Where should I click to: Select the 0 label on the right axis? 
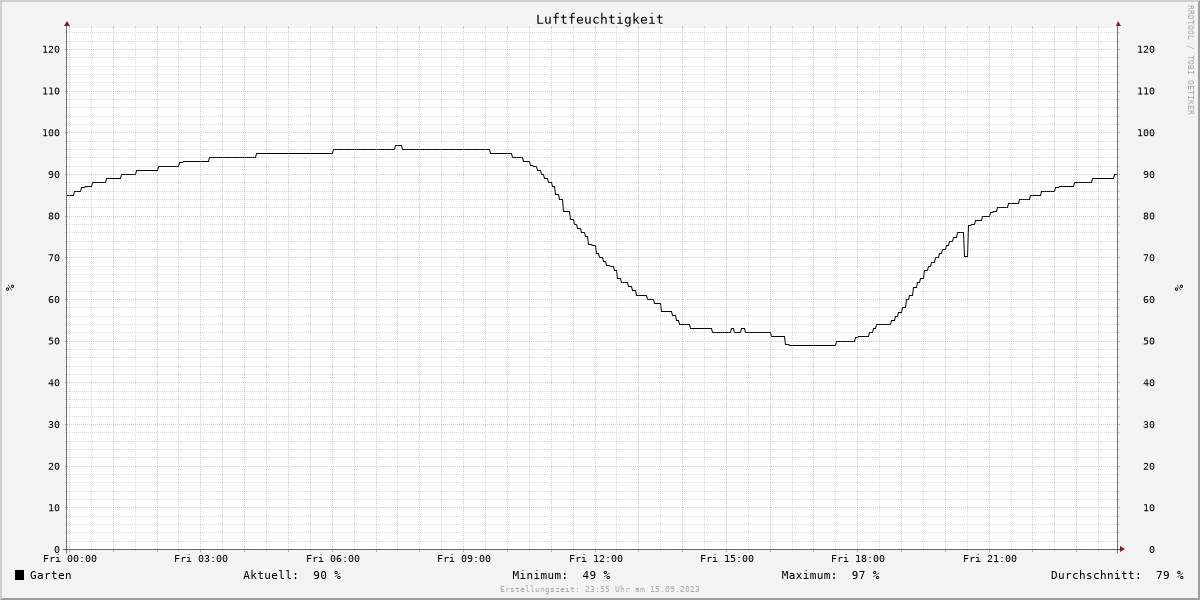pos(1153,550)
